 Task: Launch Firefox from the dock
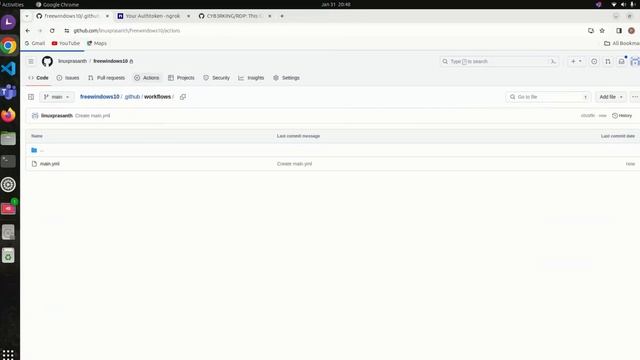click(8, 115)
